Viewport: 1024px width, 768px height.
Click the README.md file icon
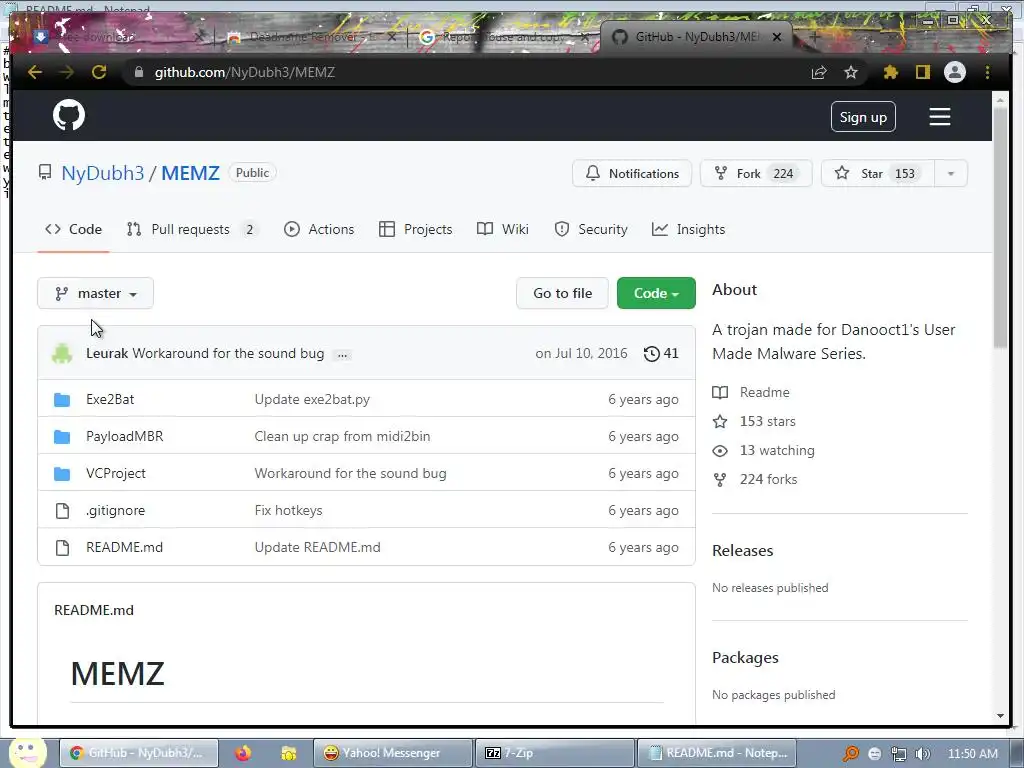tap(62, 548)
